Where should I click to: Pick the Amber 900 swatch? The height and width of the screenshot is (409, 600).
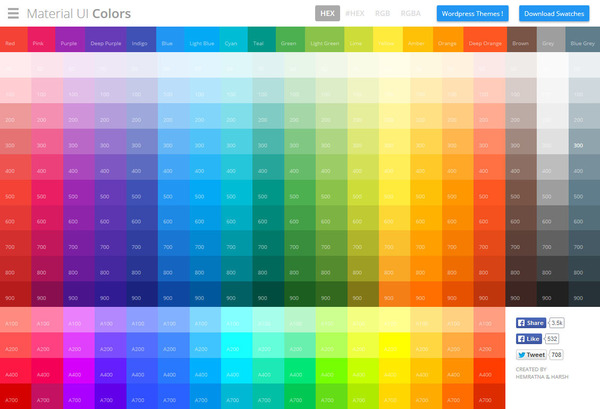pos(426,294)
